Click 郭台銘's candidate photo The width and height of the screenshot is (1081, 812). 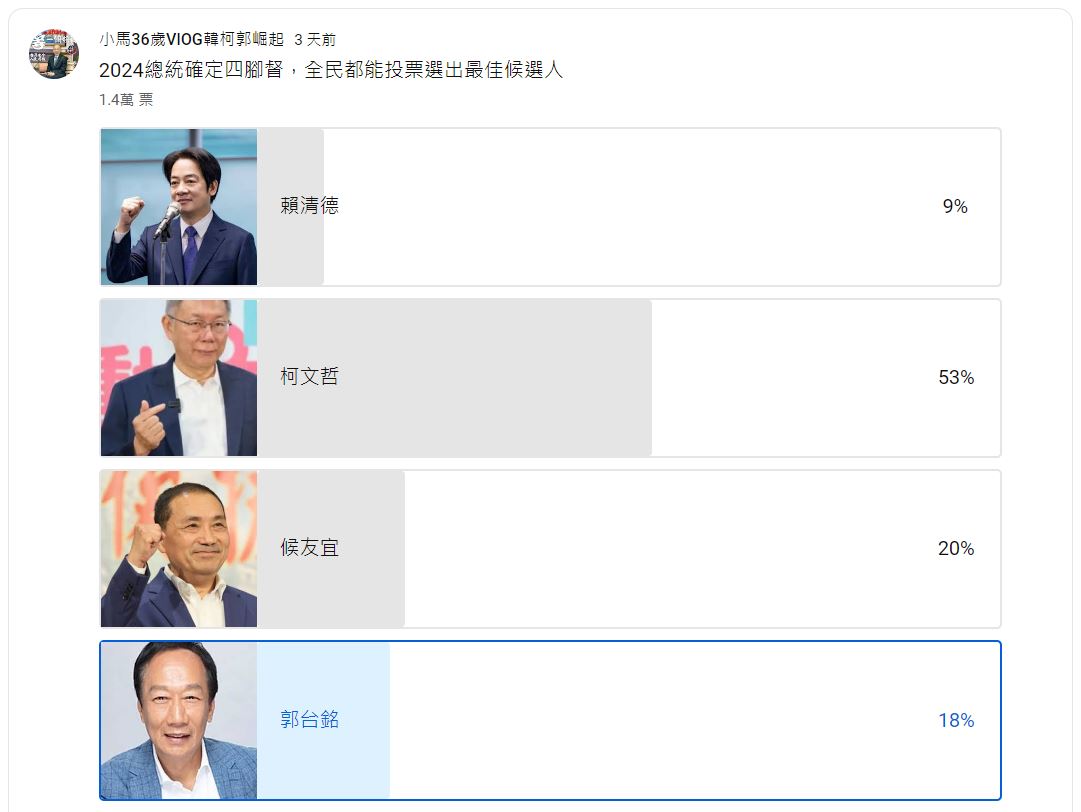(178, 719)
